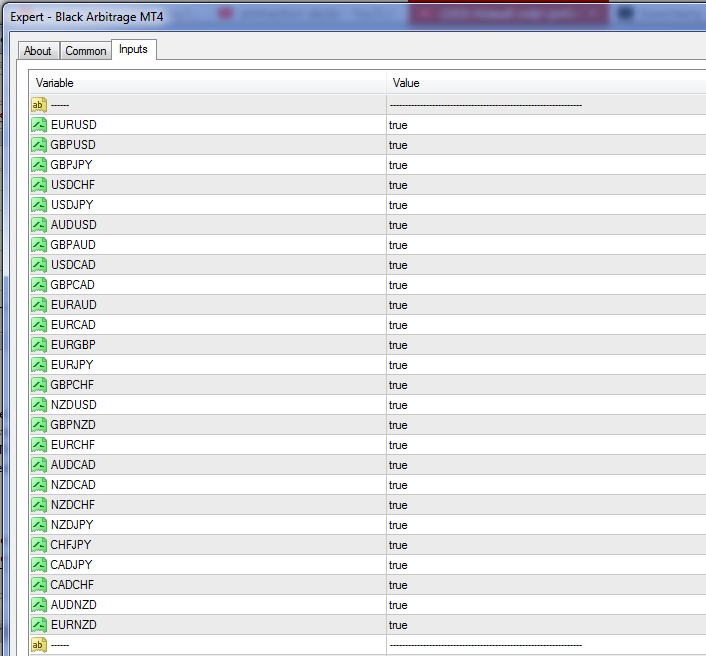Click the 'true' value for GBPCHF
Image resolution: width=706 pixels, height=656 pixels.
click(398, 385)
